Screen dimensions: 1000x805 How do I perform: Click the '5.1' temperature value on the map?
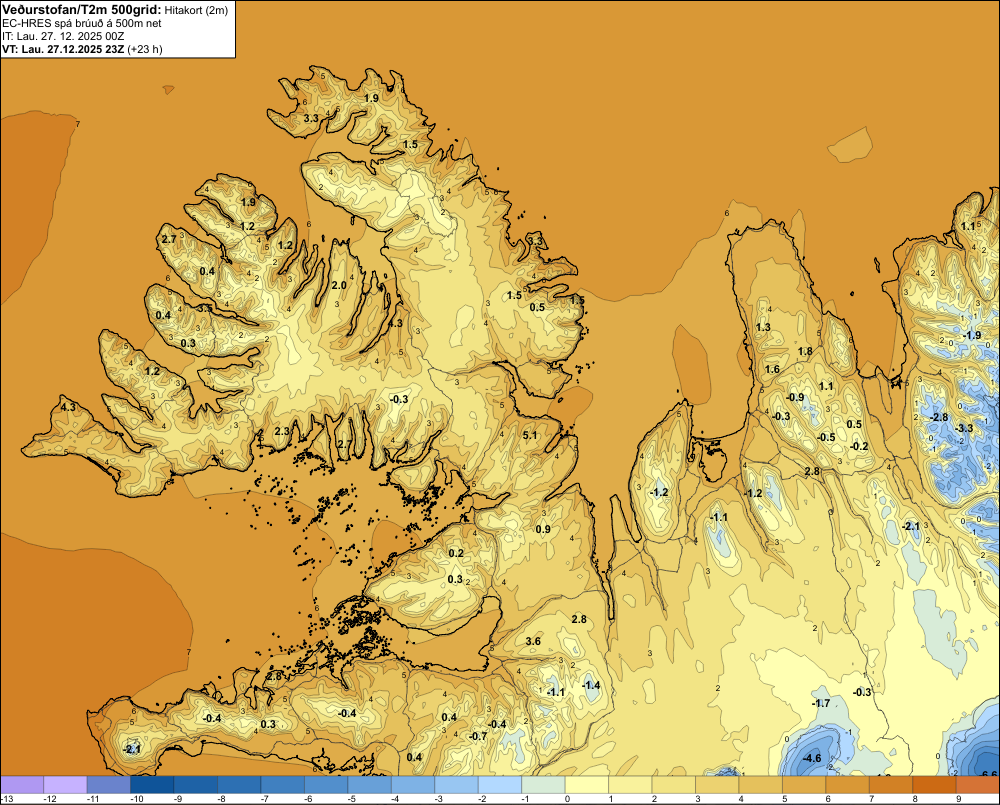[530, 435]
